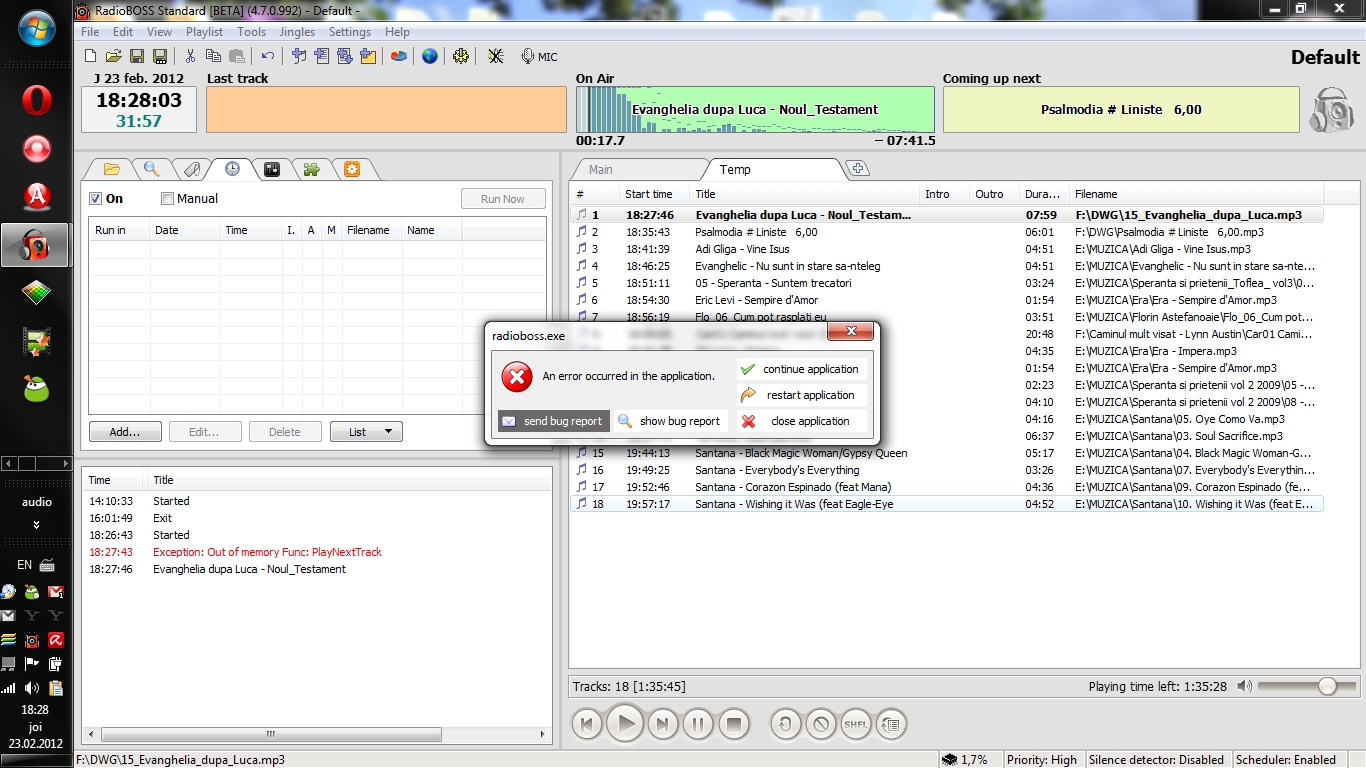The height and width of the screenshot is (768, 1366).
Task: Cut selected tracks with the scissors icon
Action: pyautogui.click(x=190, y=56)
